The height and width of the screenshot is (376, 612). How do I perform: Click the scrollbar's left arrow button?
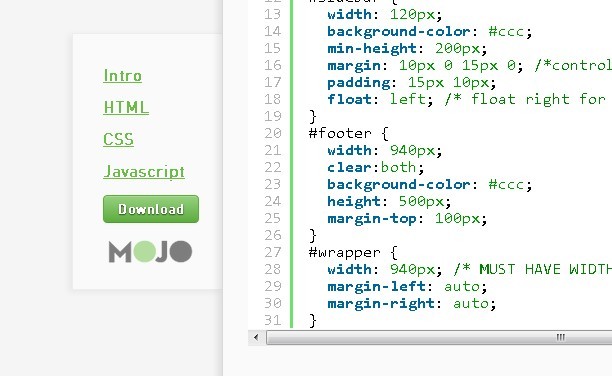coord(256,337)
